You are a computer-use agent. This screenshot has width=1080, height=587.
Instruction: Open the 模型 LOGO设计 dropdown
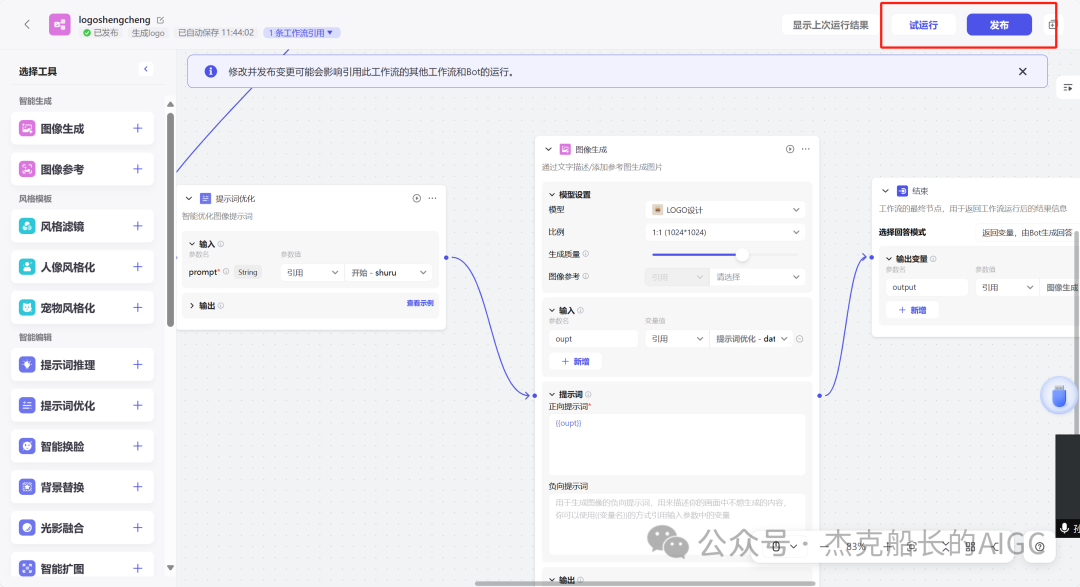725,210
